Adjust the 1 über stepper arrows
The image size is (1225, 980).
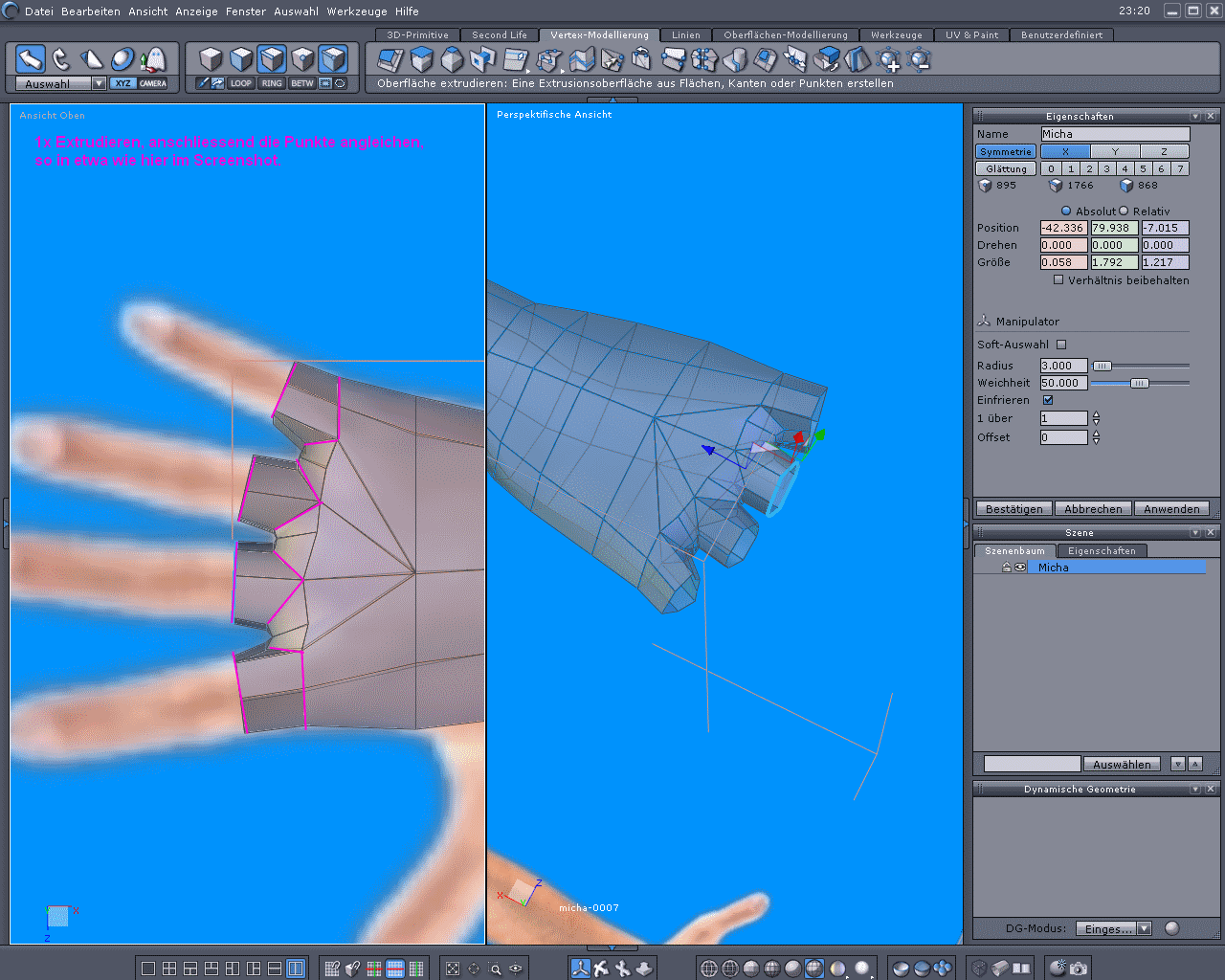1096,418
